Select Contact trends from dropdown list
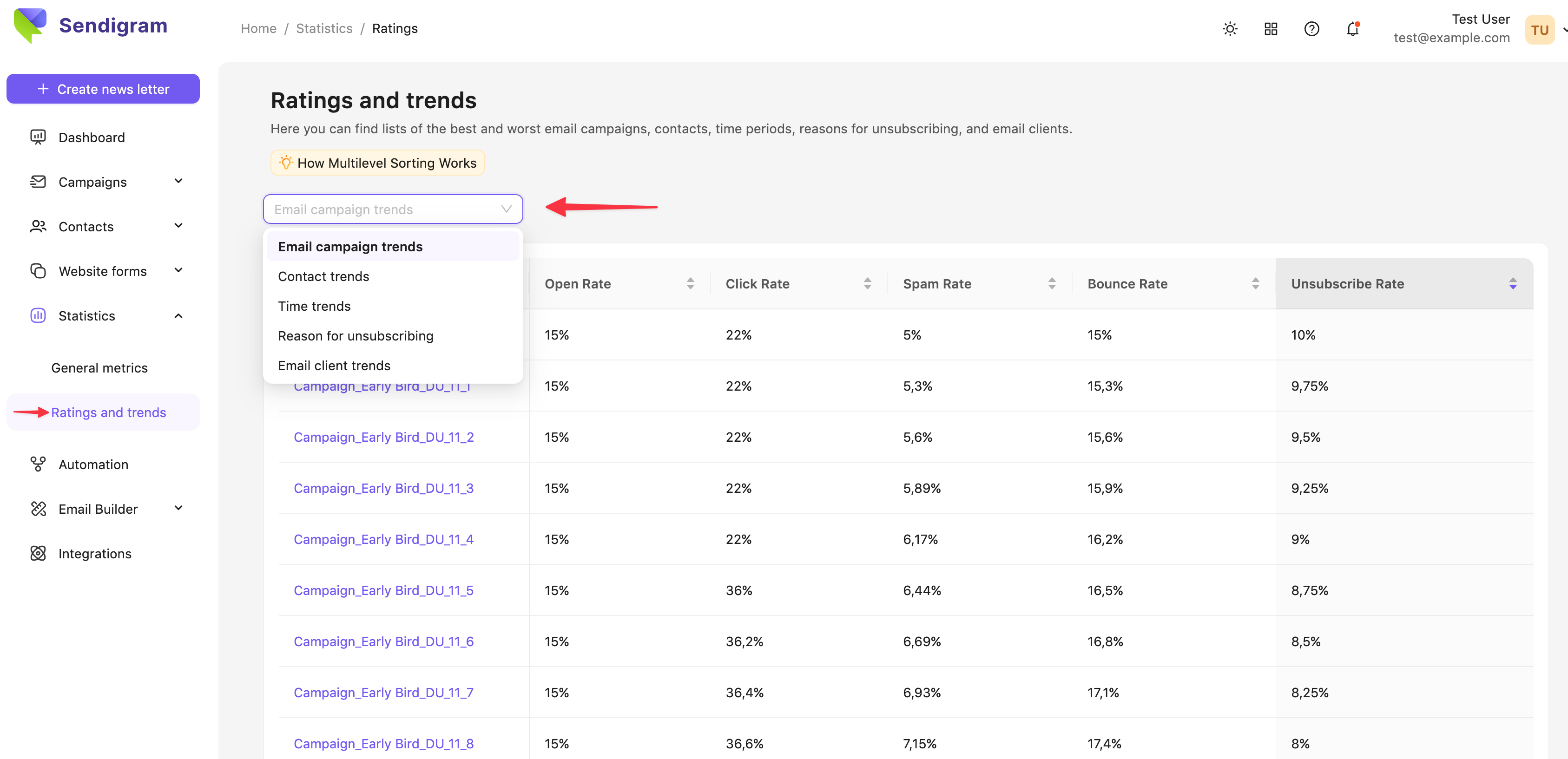This screenshot has width=1568, height=759. [323, 276]
